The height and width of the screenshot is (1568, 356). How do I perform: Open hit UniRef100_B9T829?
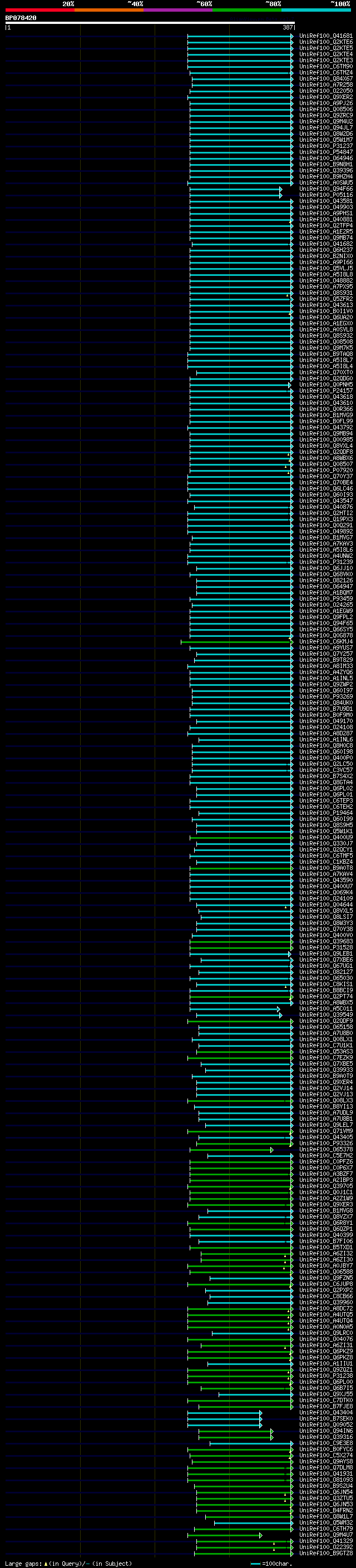tap(325, 660)
